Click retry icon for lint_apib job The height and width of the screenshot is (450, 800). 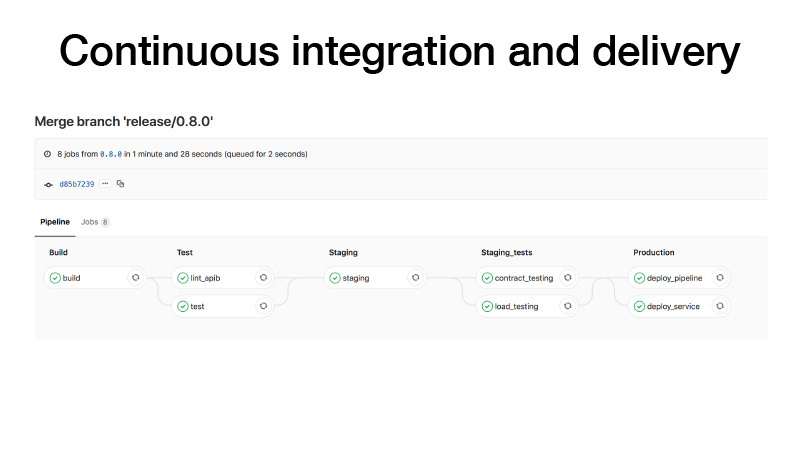click(x=263, y=278)
